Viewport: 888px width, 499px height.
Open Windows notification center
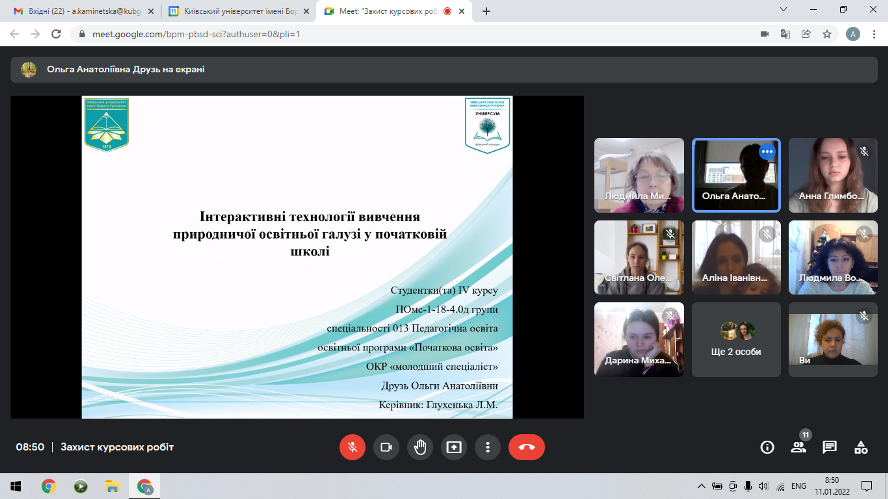[866, 486]
